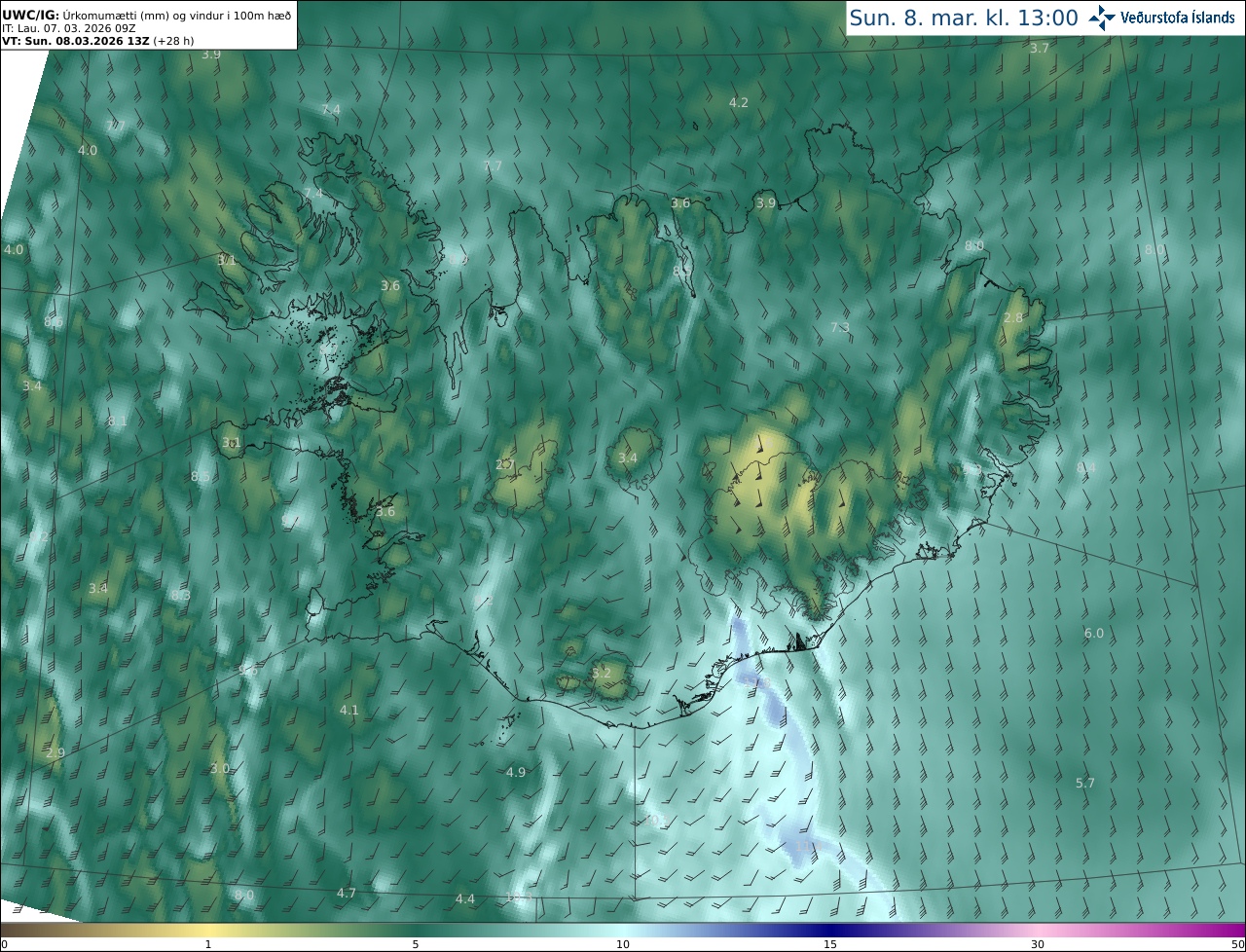Click the 3.7 value on the map
Viewport: 1246px width, 952px height.
1040,49
